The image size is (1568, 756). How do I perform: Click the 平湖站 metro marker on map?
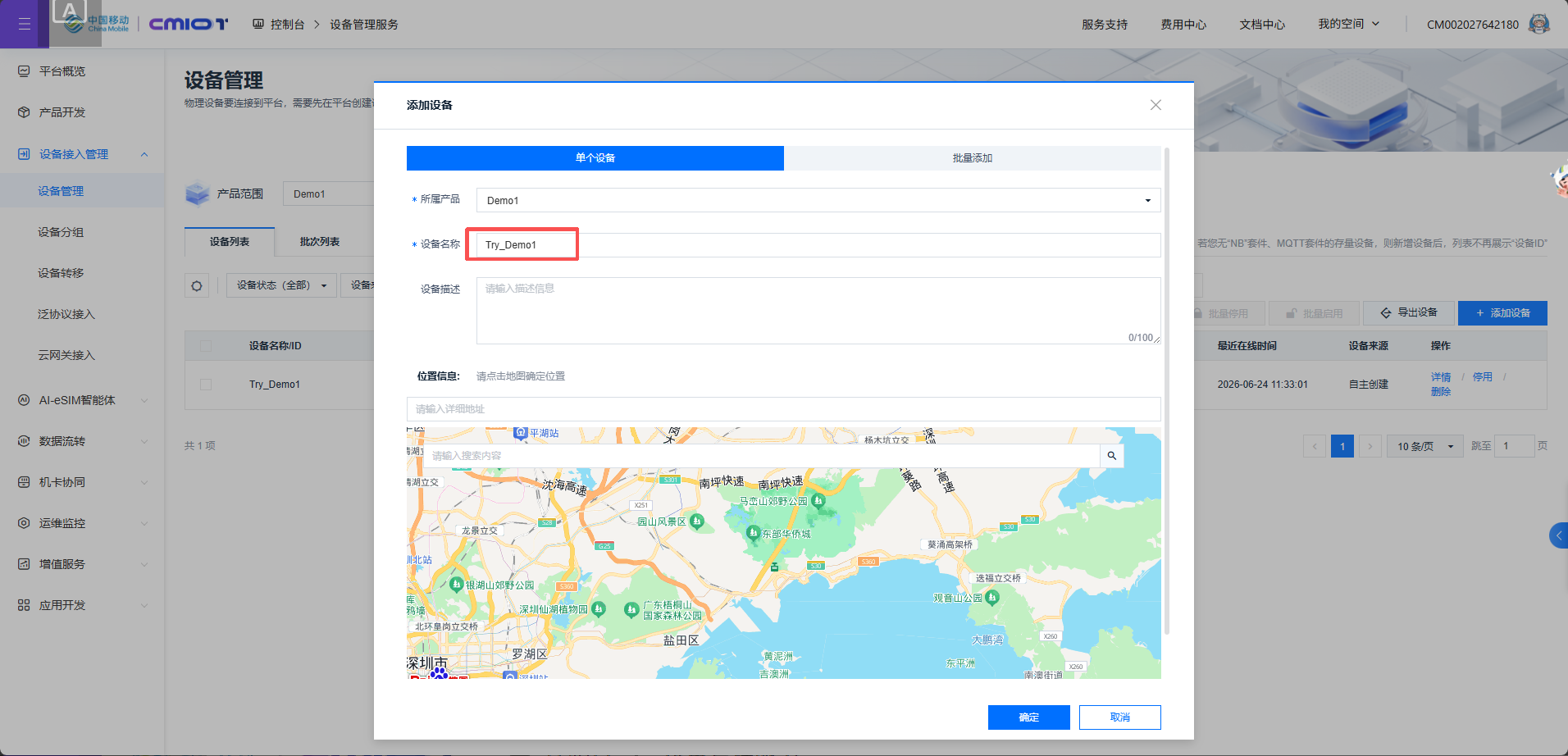pyautogui.click(x=521, y=433)
